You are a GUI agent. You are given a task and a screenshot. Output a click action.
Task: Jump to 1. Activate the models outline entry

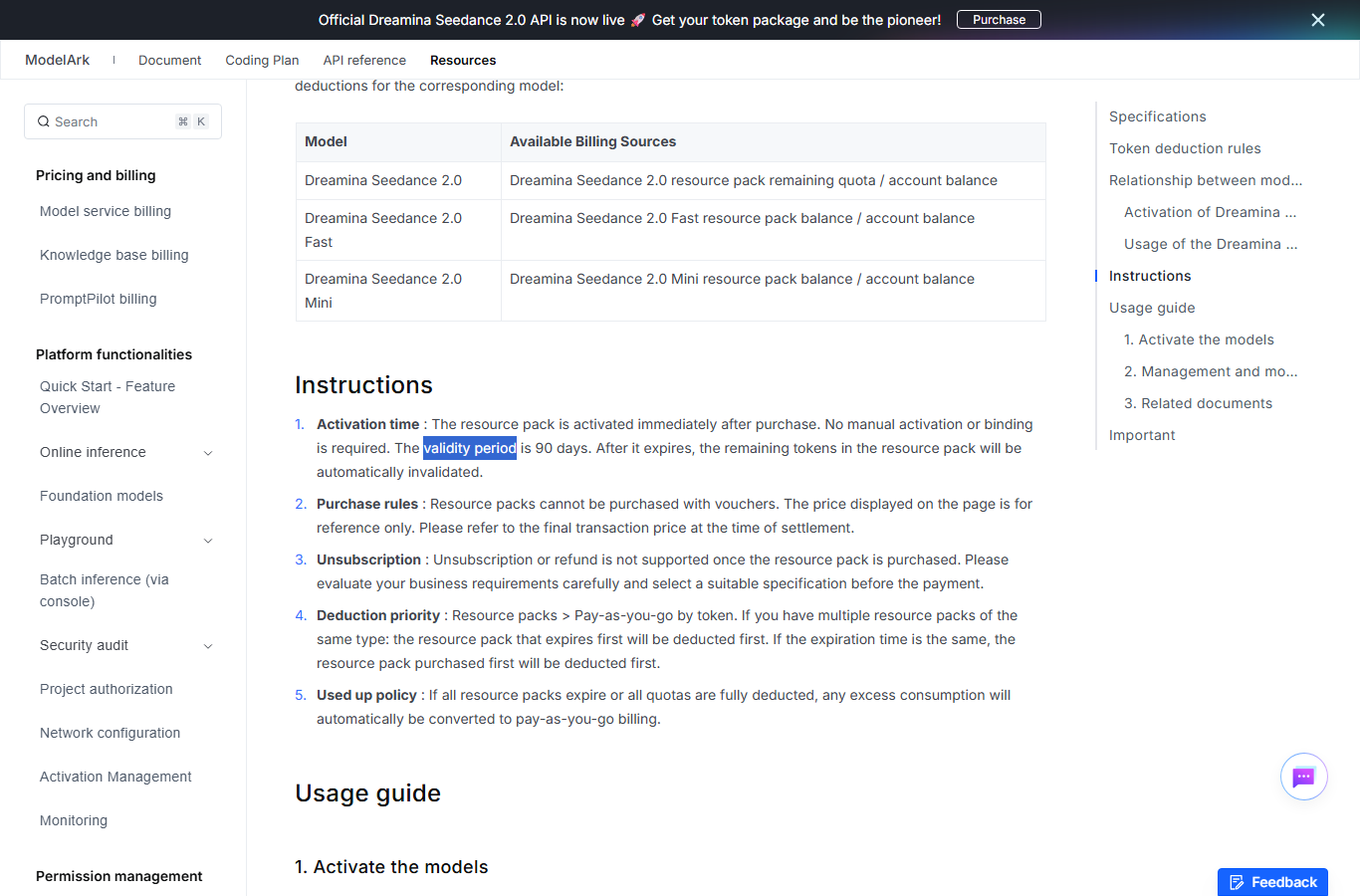click(x=1199, y=339)
